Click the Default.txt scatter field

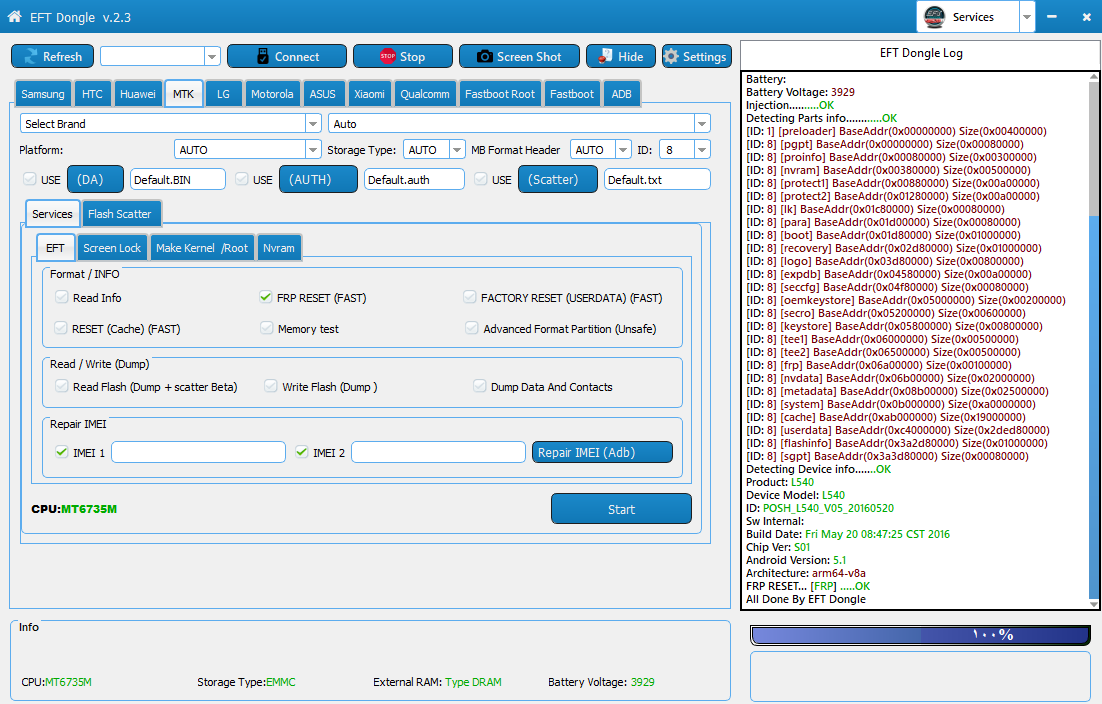point(657,179)
